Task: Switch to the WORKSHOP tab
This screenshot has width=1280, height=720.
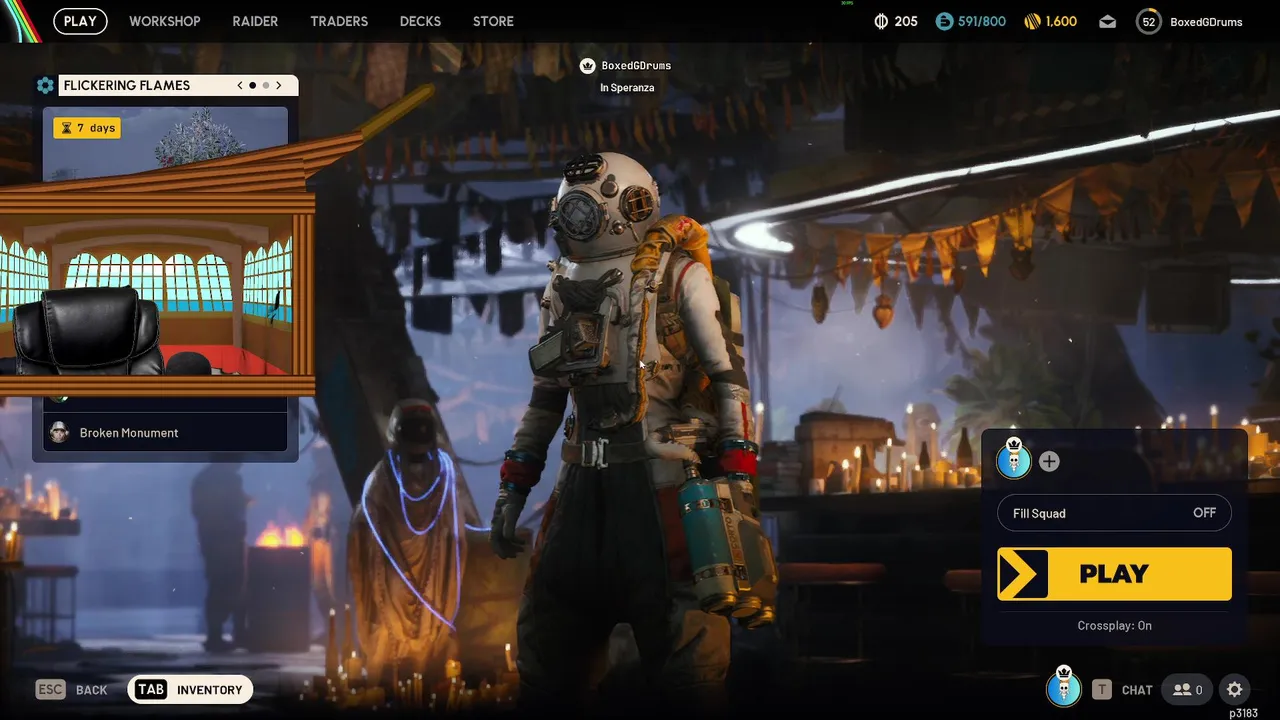Action: pyautogui.click(x=165, y=21)
